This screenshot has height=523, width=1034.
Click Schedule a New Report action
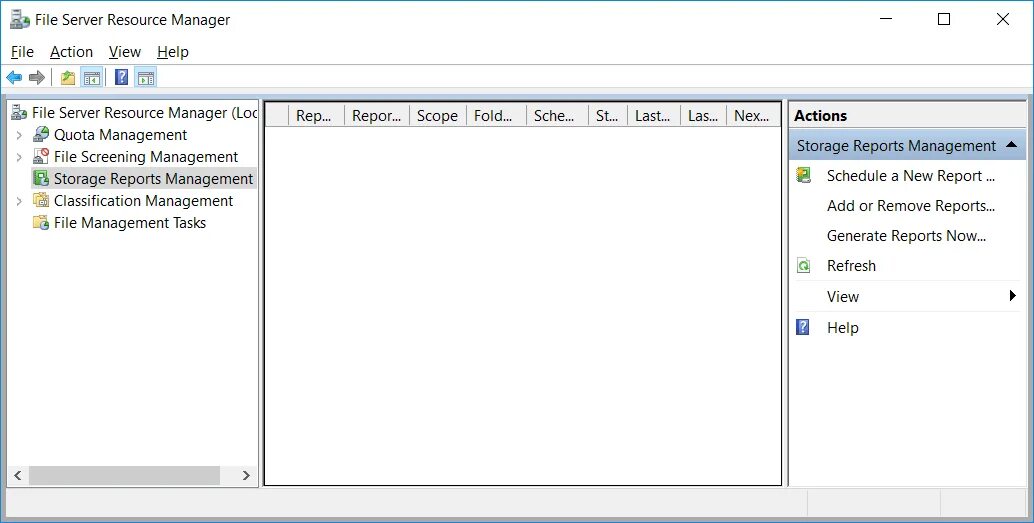click(910, 176)
